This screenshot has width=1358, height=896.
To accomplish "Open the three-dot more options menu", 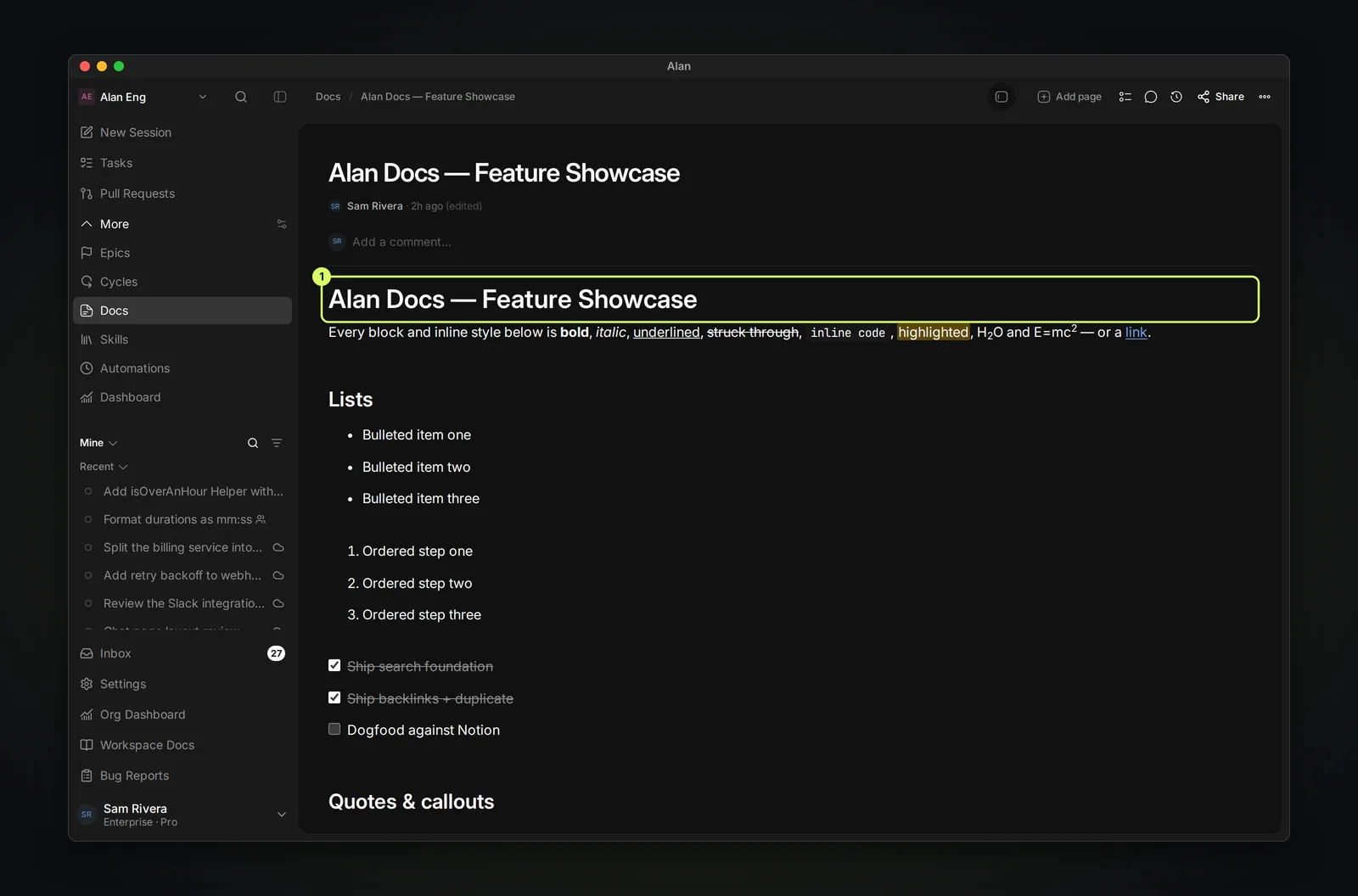I will coord(1265,97).
